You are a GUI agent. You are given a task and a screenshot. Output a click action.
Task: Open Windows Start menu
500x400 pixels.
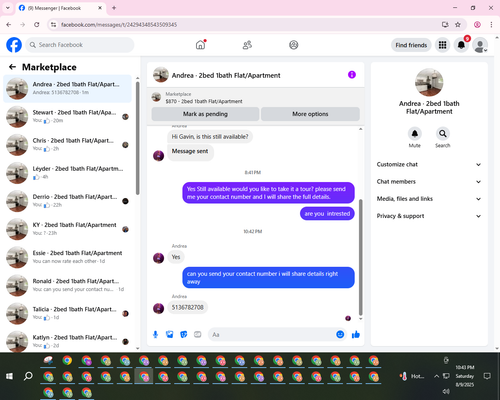point(9,376)
